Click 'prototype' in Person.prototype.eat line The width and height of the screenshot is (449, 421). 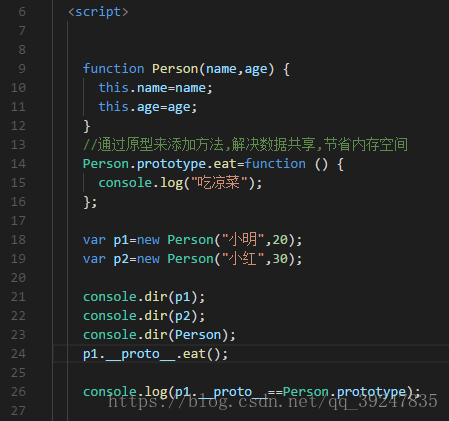(171, 164)
